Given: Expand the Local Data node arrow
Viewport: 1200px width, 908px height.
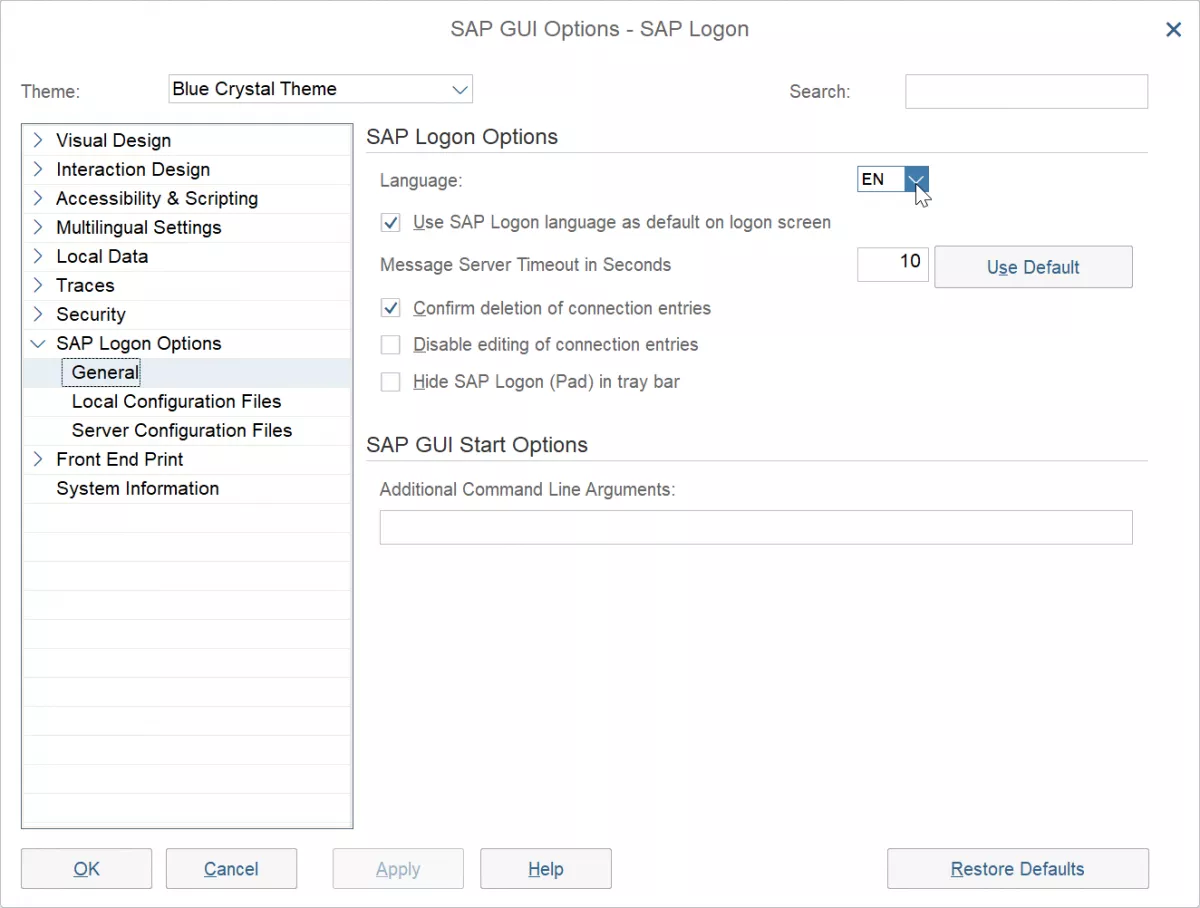Looking at the screenshot, I should pos(38,256).
